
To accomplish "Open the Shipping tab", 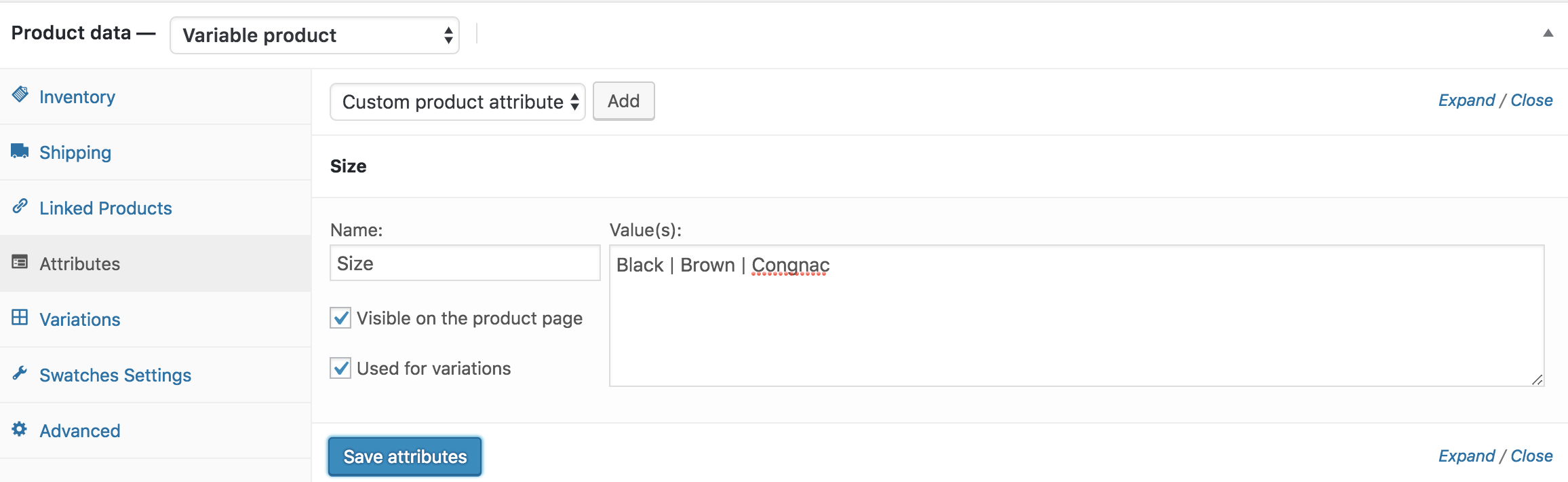I will click(75, 153).
